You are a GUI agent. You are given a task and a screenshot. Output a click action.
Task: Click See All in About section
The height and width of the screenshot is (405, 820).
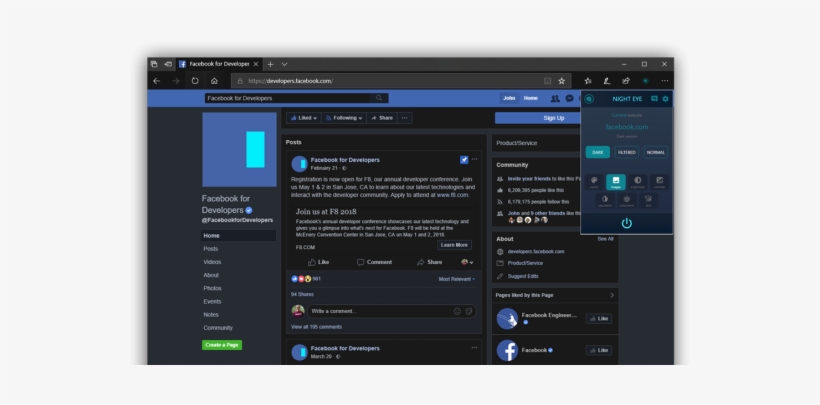pos(606,239)
